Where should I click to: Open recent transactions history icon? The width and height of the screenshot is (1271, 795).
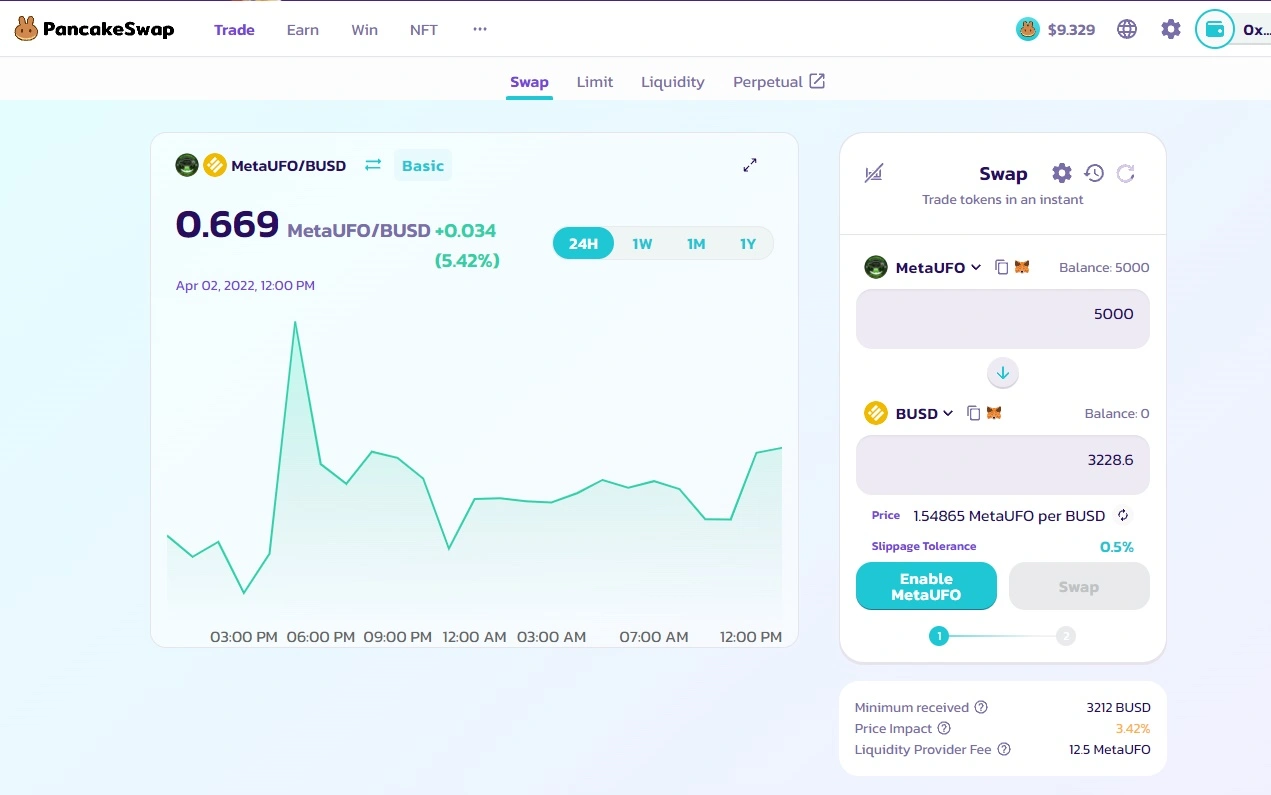click(x=1094, y=173)
